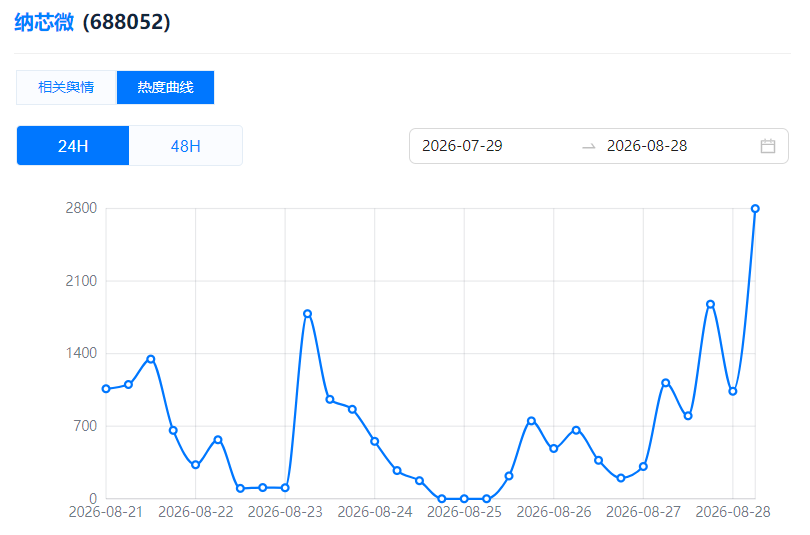Select first data point on 2026-08-21
This screenshot has width=810, height=535.
tap(106, 389)
